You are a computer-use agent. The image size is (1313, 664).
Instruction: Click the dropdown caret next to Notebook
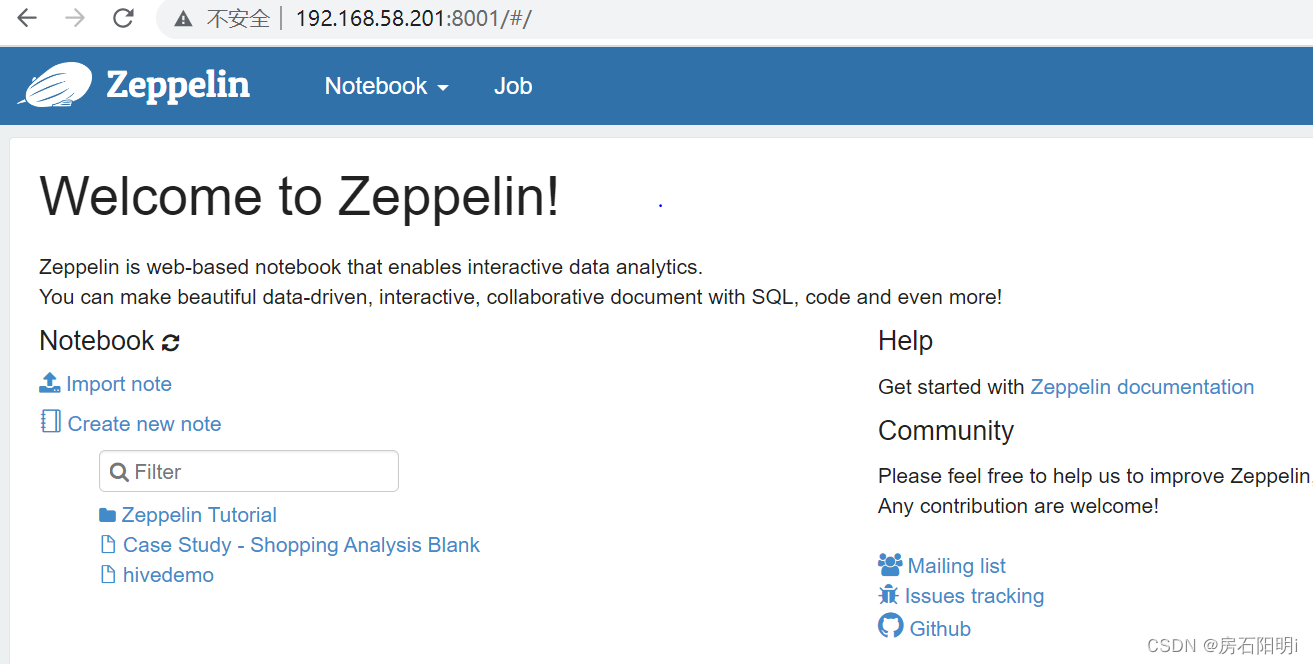click(x=445, y=88)
